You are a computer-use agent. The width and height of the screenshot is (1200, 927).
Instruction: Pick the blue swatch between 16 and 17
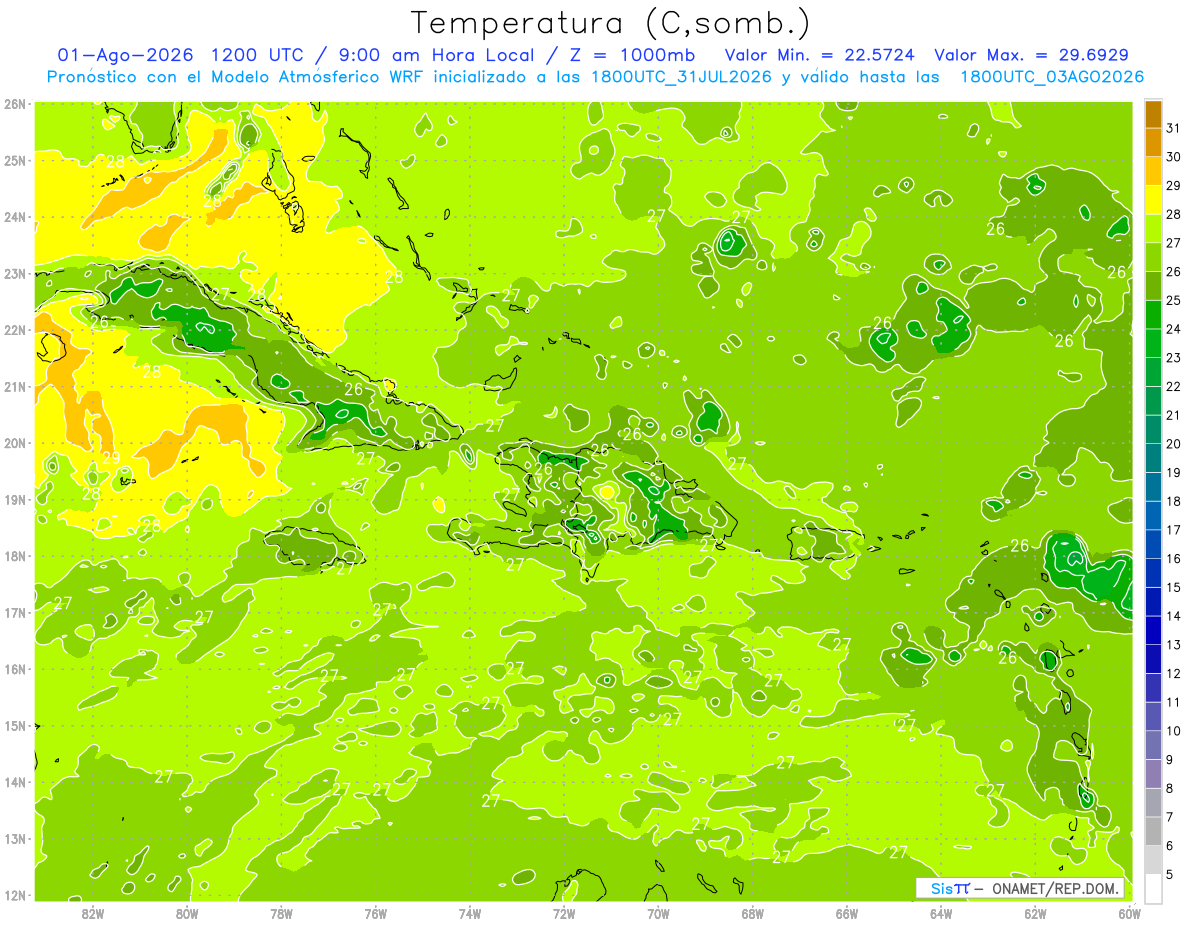[1153, 544]
